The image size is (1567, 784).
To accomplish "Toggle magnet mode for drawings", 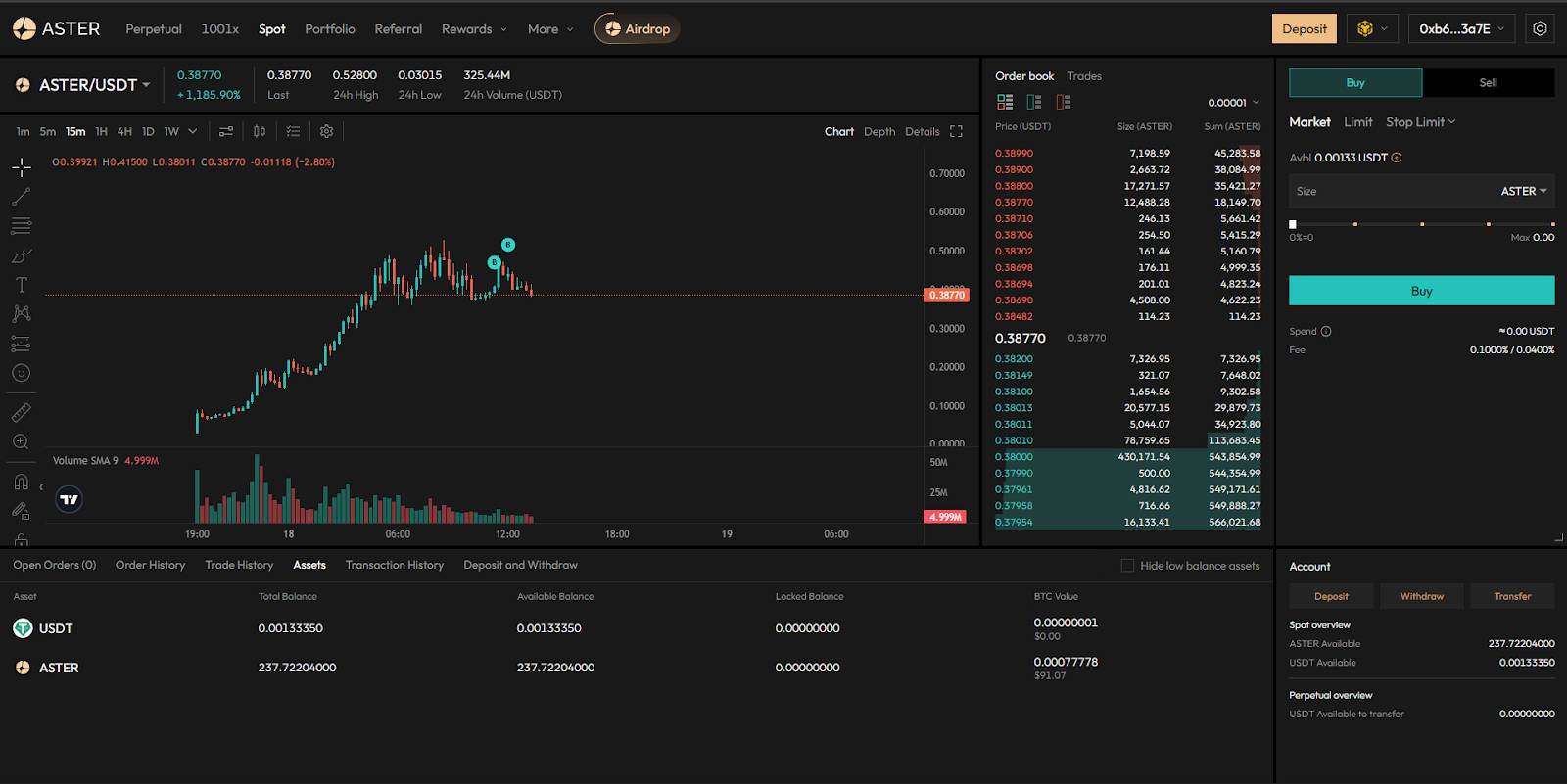I will 22,482.
